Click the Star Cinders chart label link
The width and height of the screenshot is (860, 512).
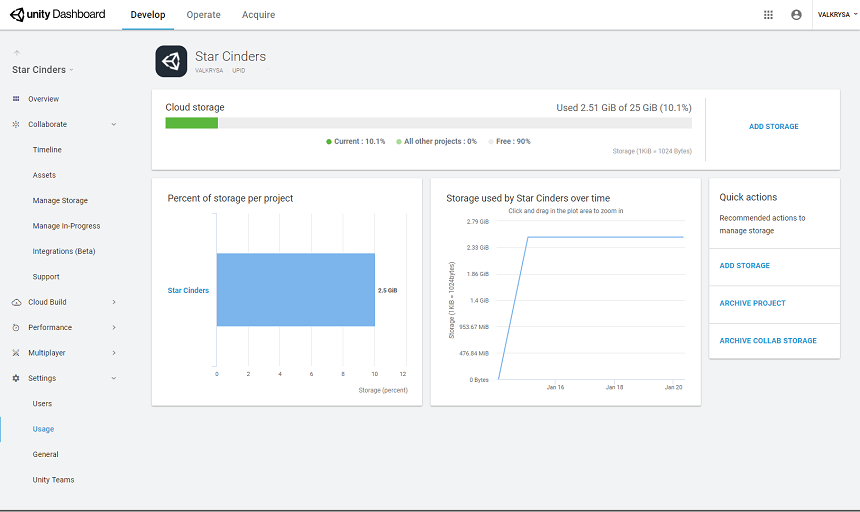[188, 291]
